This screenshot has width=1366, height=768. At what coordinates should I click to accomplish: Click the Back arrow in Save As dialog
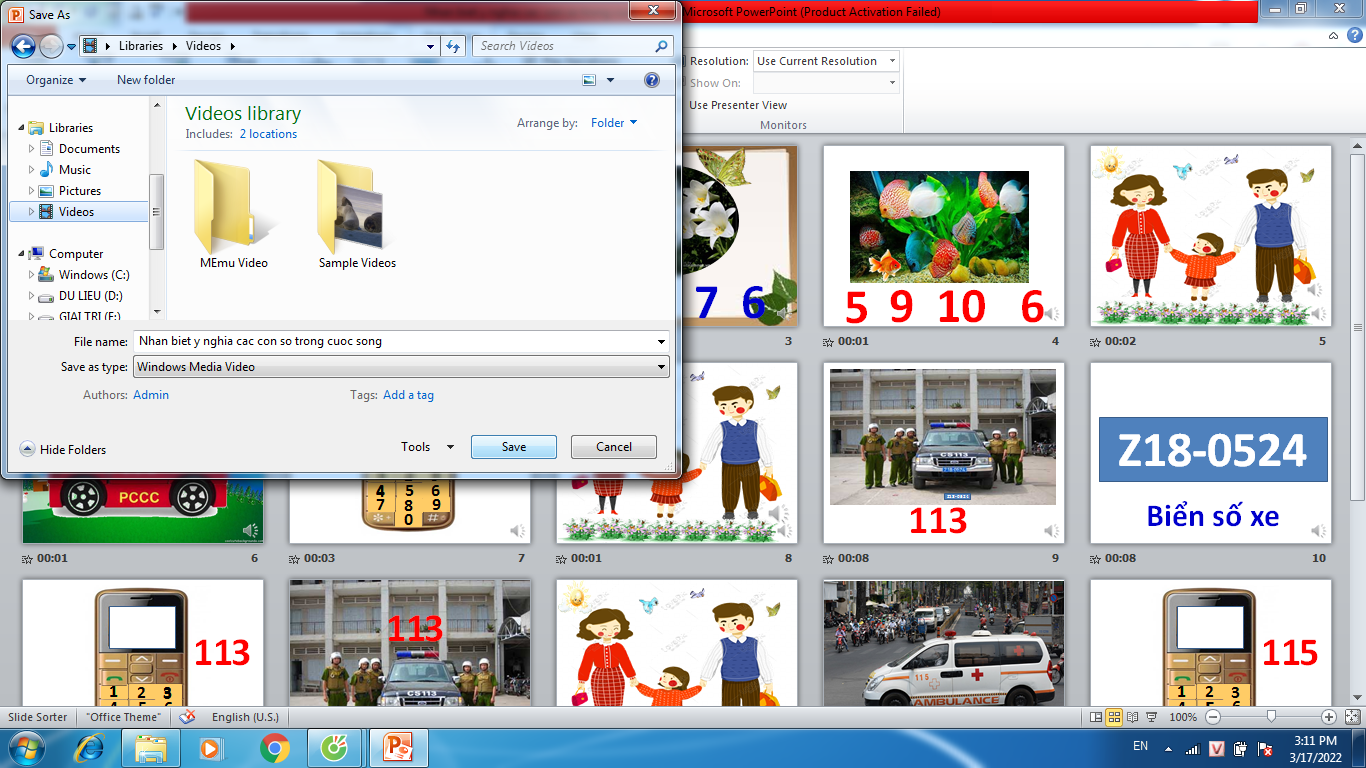pos(23,46)
